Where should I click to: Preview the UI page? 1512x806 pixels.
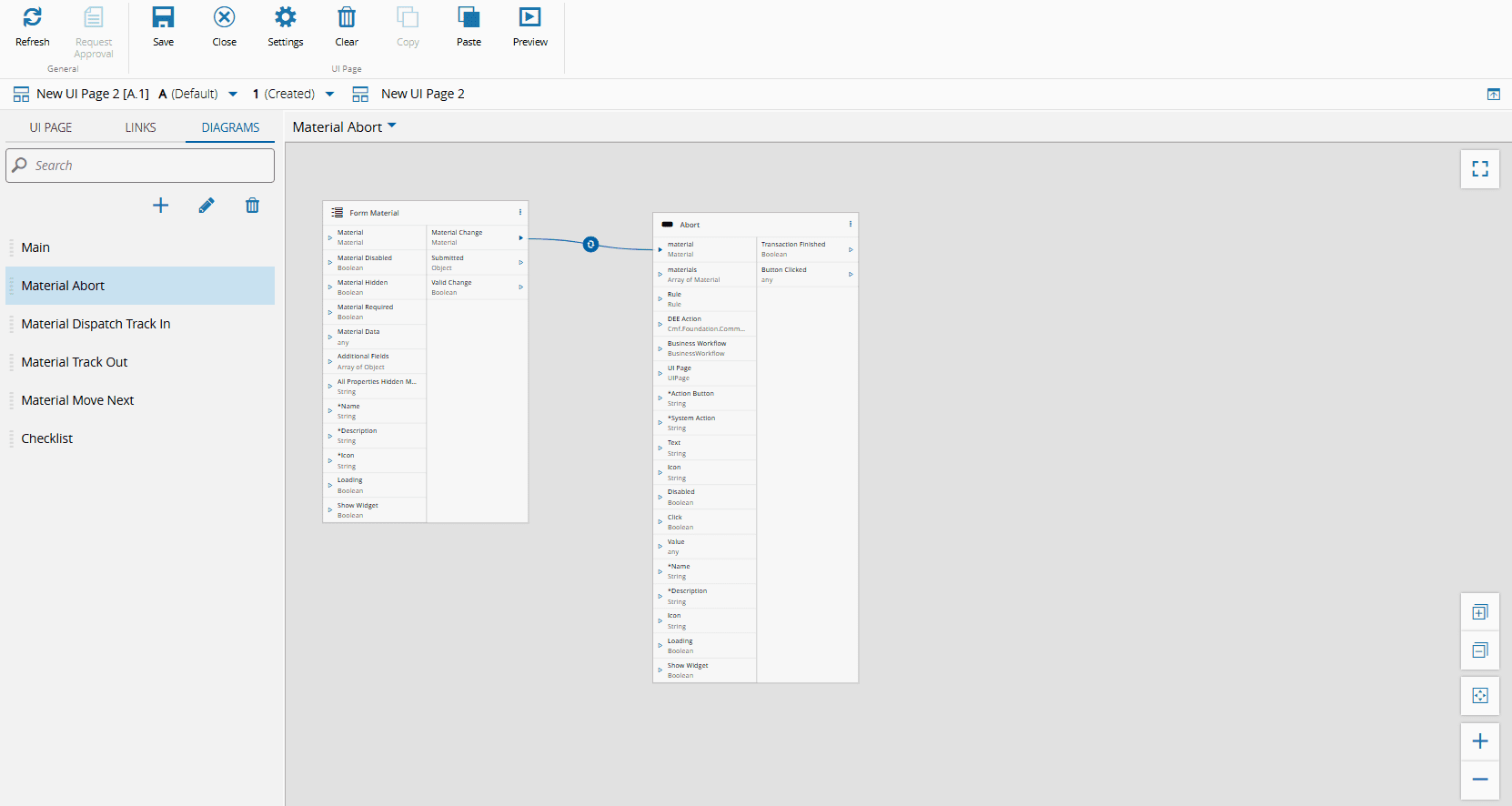coord(529,18)
